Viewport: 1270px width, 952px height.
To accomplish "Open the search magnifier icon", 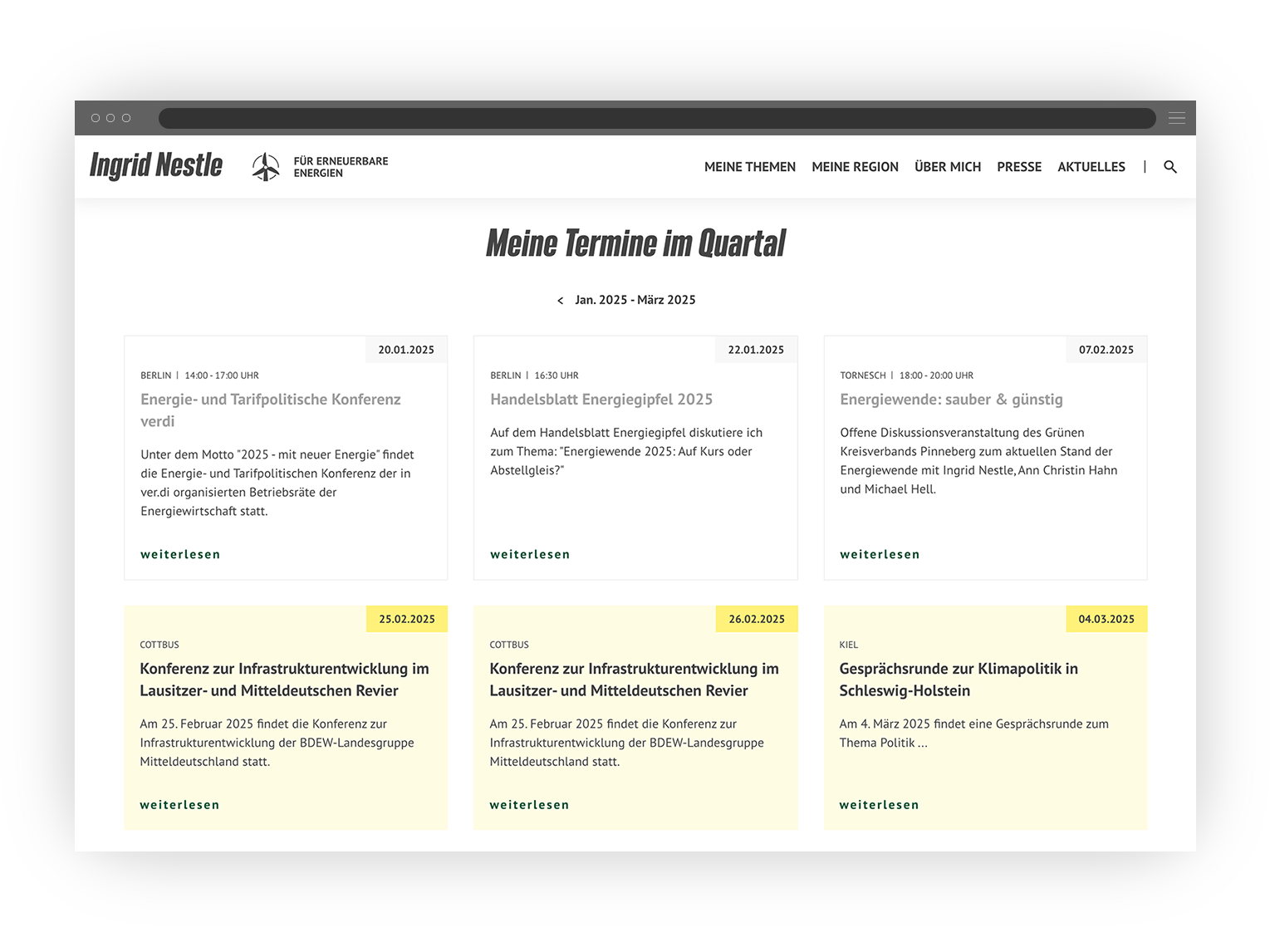I will point(1170,167).
